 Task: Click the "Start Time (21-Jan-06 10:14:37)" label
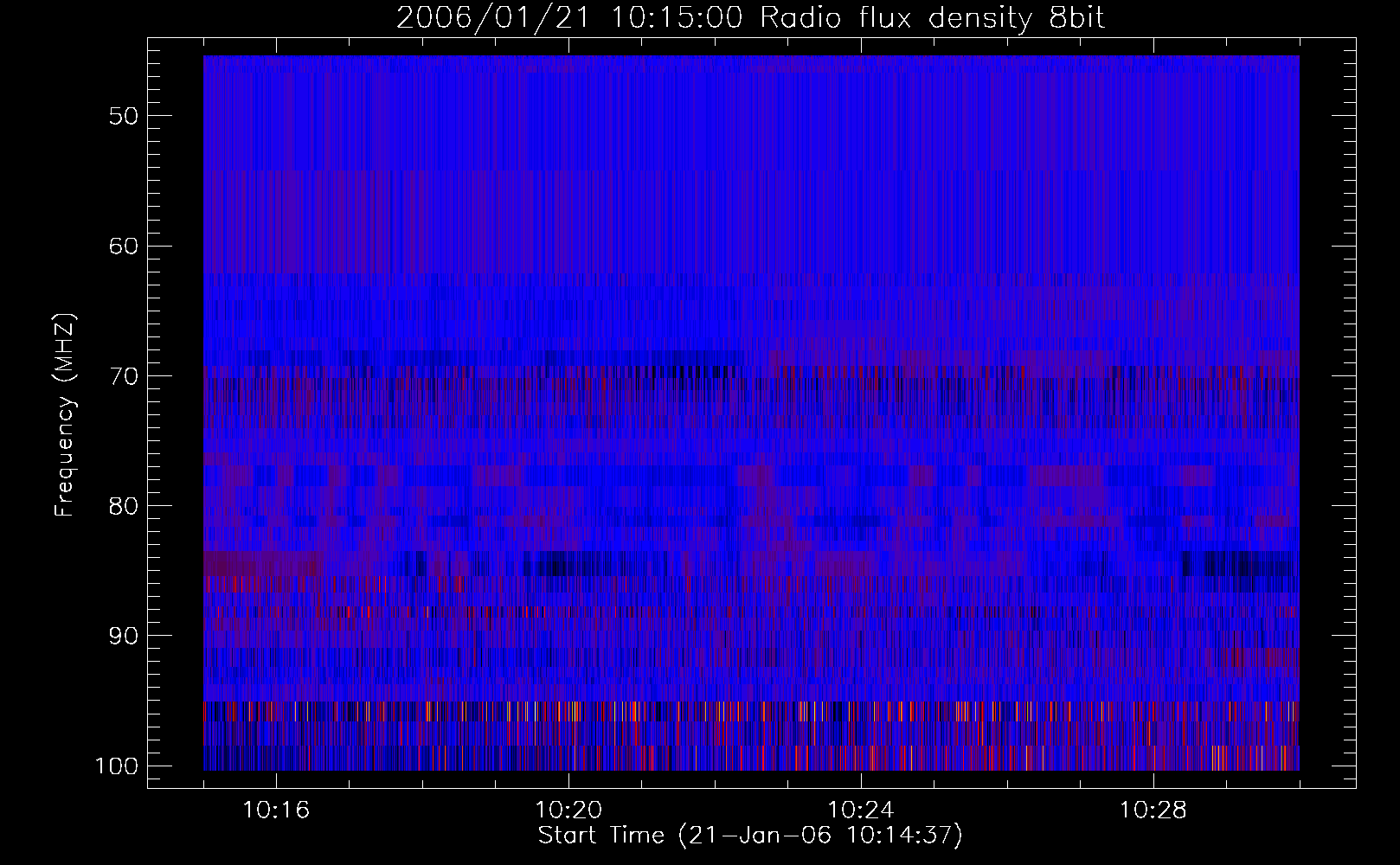[750, 836]
